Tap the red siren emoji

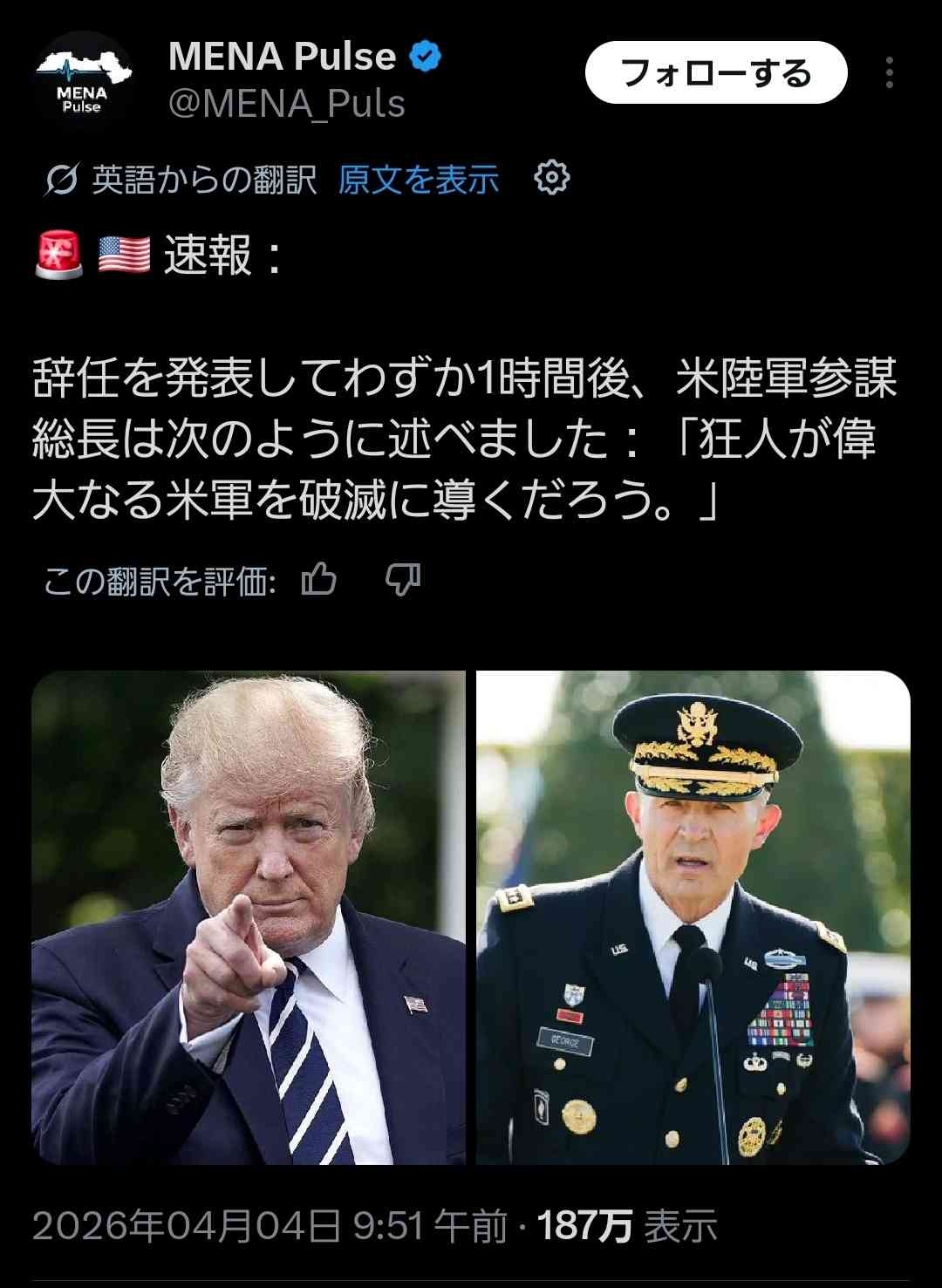(x=59, y=256)
